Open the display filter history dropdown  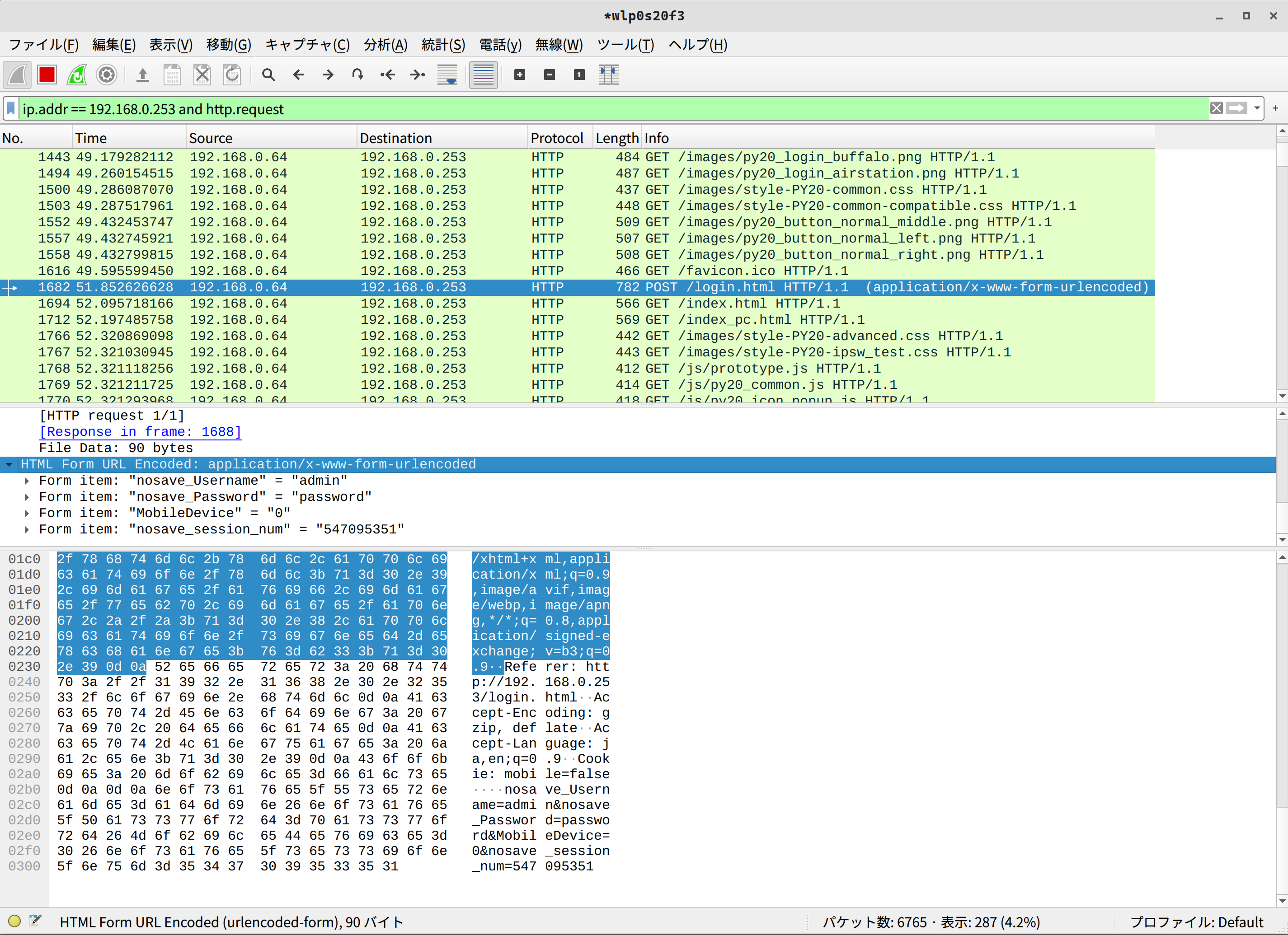tap(1256, 108)
